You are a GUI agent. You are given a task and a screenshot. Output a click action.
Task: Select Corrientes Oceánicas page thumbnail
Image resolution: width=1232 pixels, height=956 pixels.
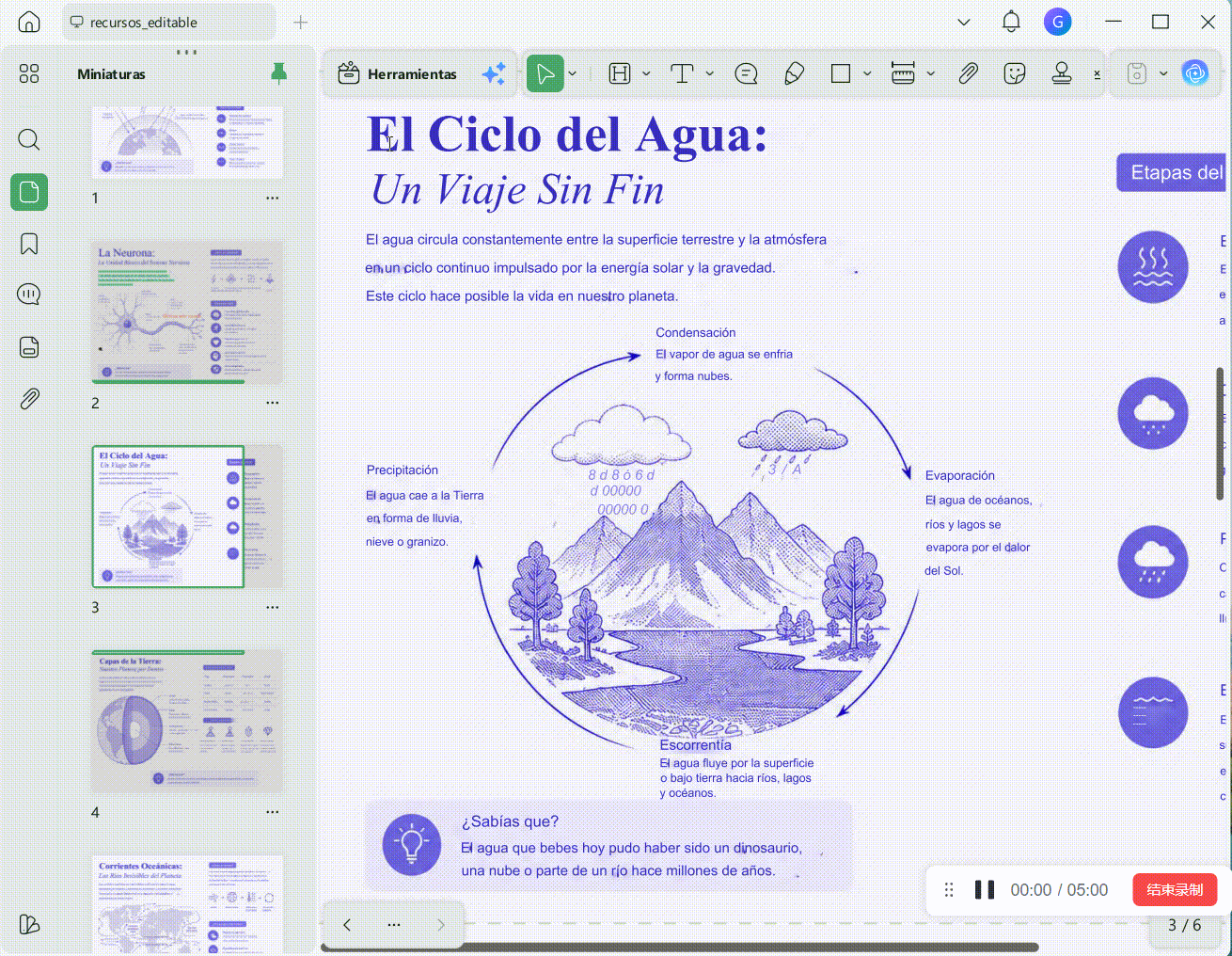pyautogui.click(x=187, y=904)
